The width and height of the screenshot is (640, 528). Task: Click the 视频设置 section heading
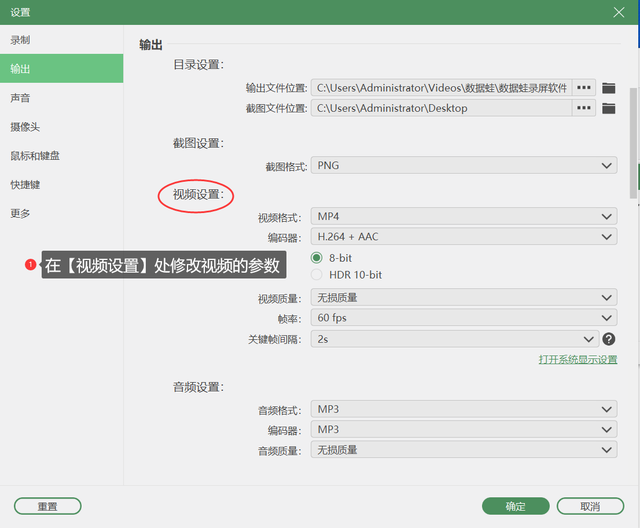point(198,195)
